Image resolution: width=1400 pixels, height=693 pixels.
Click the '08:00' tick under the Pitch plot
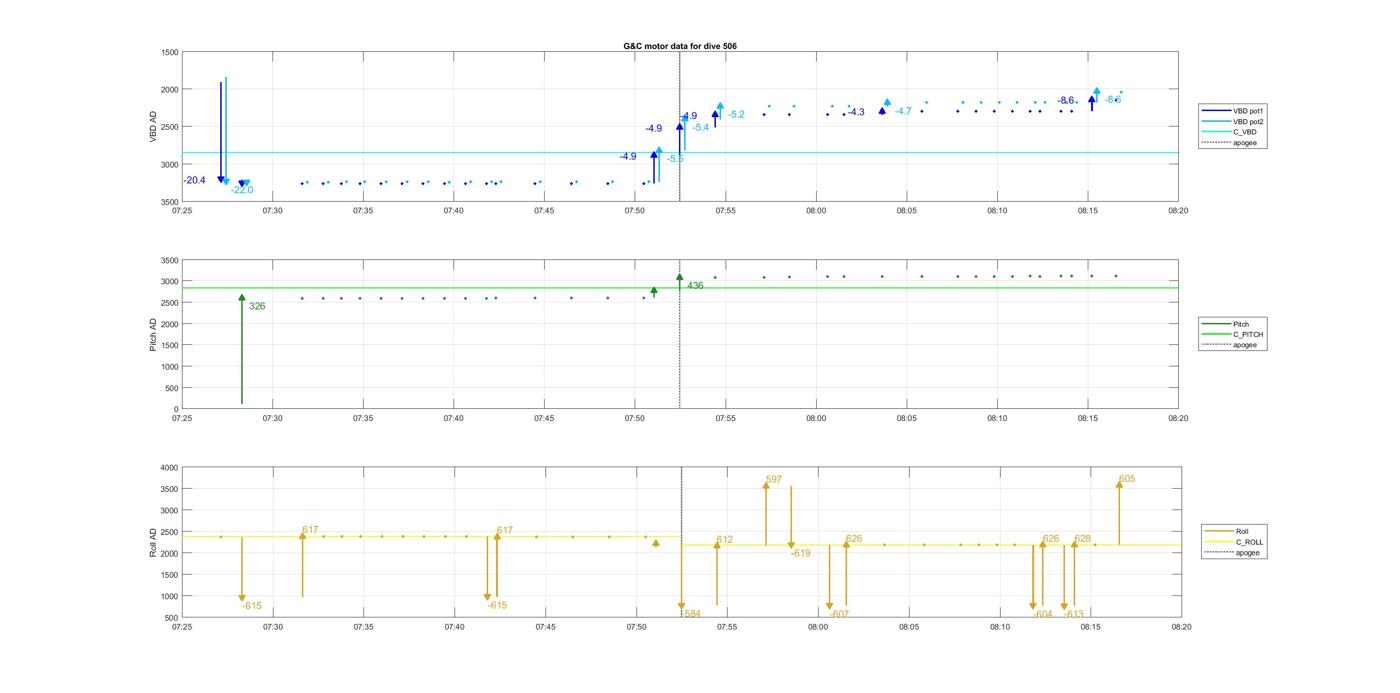[816, 418]
